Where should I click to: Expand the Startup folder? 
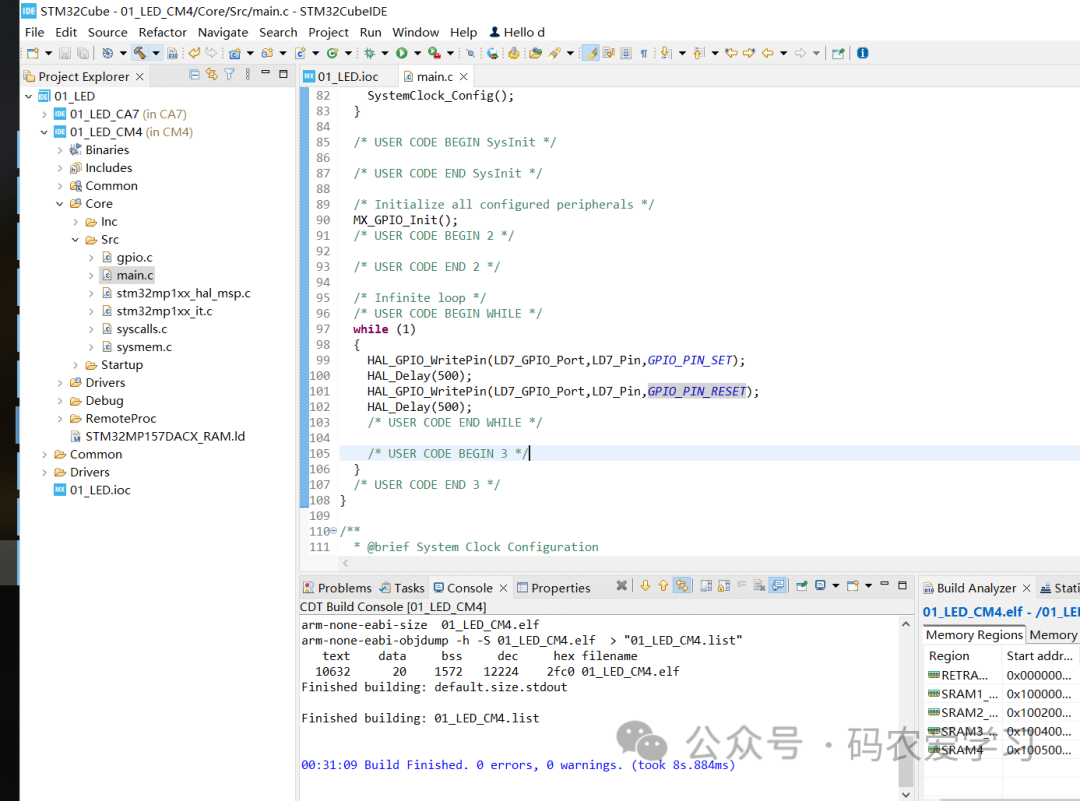(75, 365)
